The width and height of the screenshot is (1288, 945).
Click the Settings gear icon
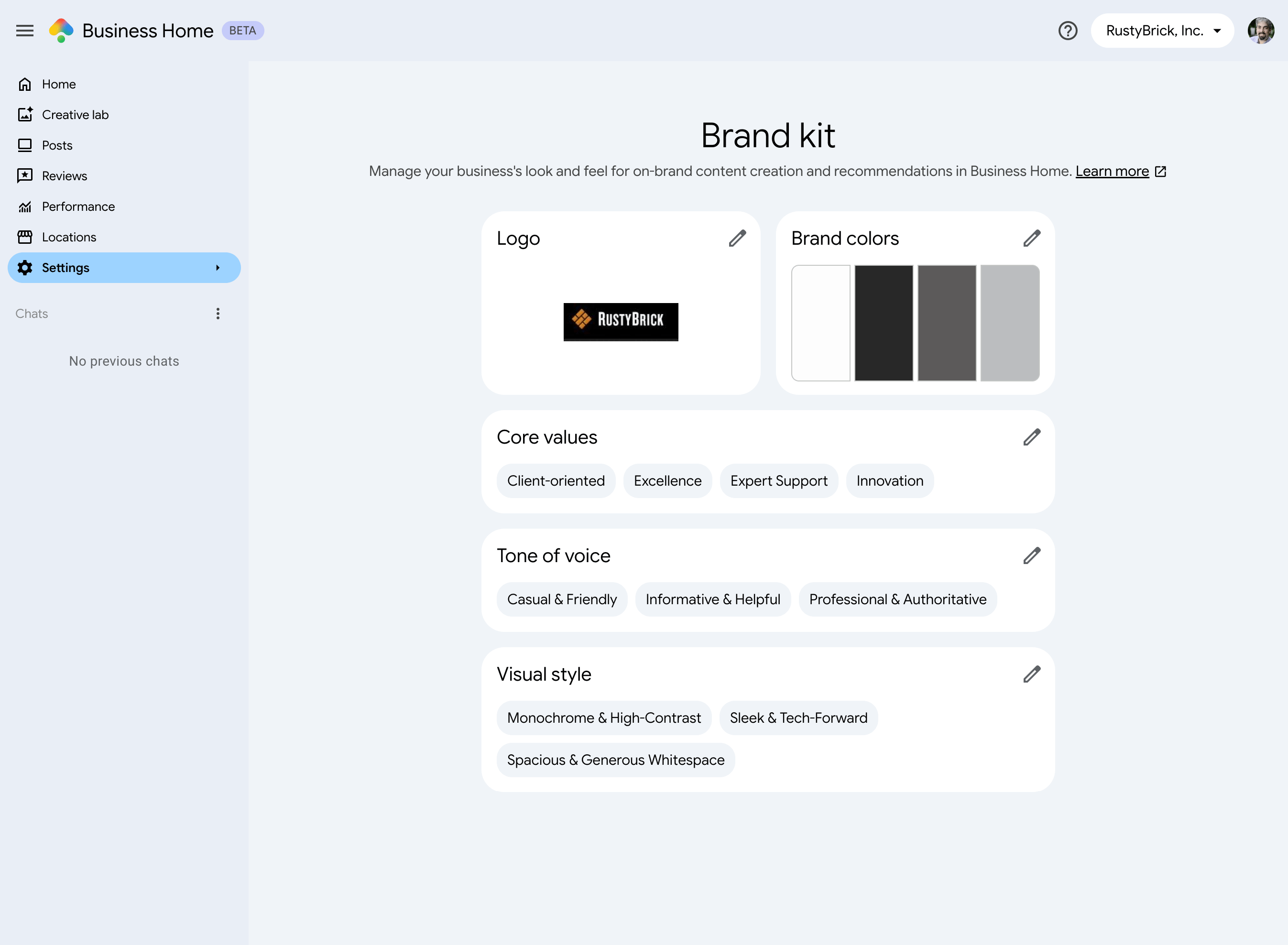24,268
